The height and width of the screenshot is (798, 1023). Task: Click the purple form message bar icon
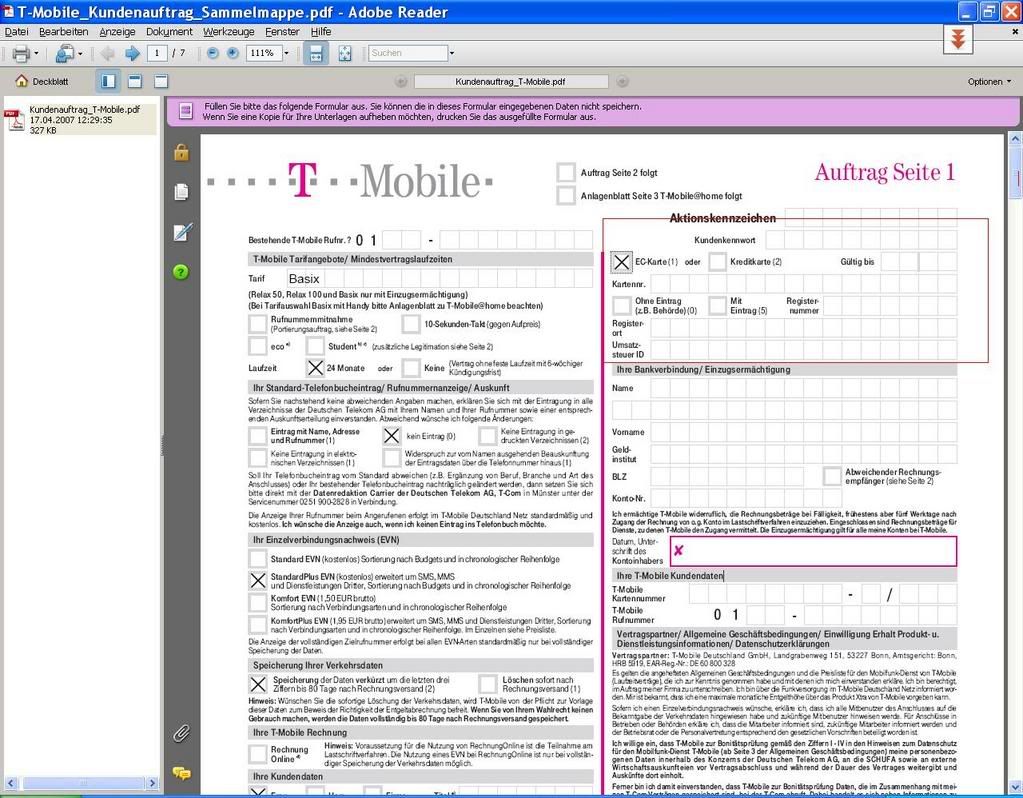coord(185,111)
